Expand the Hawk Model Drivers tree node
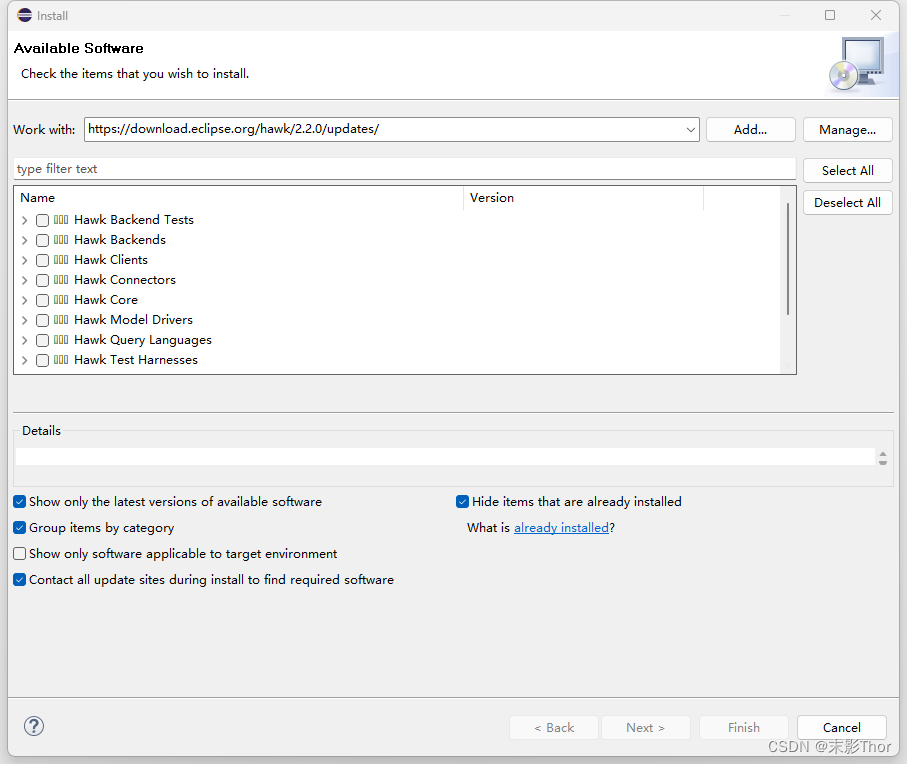The height and width of the screenshot is (764, 907). point(24,320)
